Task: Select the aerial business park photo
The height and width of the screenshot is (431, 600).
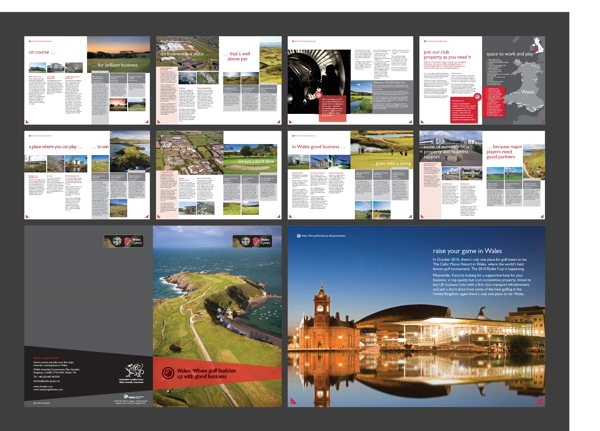Action: pyautogui.click(x=190, y=153)
